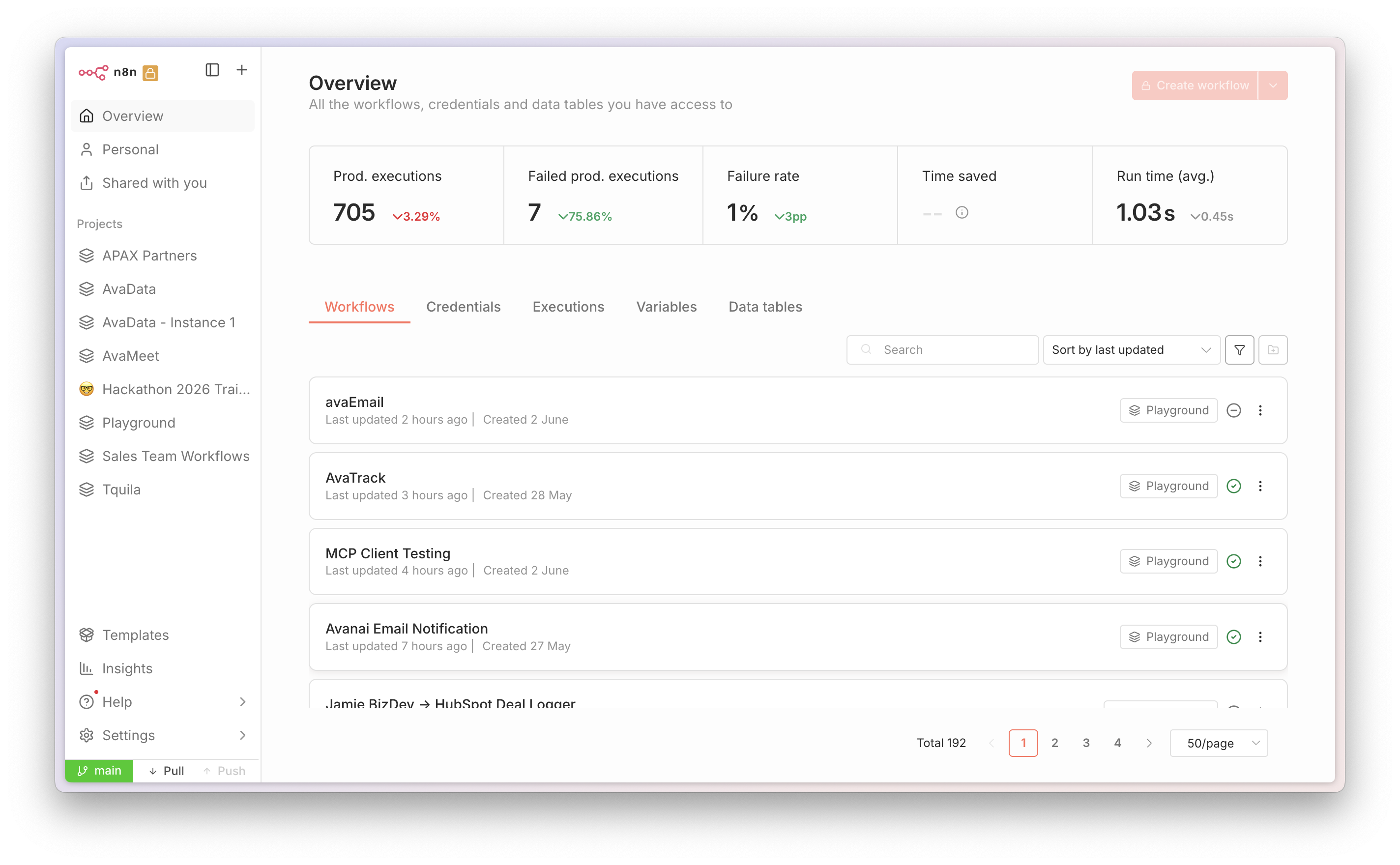Image resolution: width=1400 pixels, height=865 pixels.
Task: Click the Create workflow button
Action: pyautogui.click(x=1195, y=86)
